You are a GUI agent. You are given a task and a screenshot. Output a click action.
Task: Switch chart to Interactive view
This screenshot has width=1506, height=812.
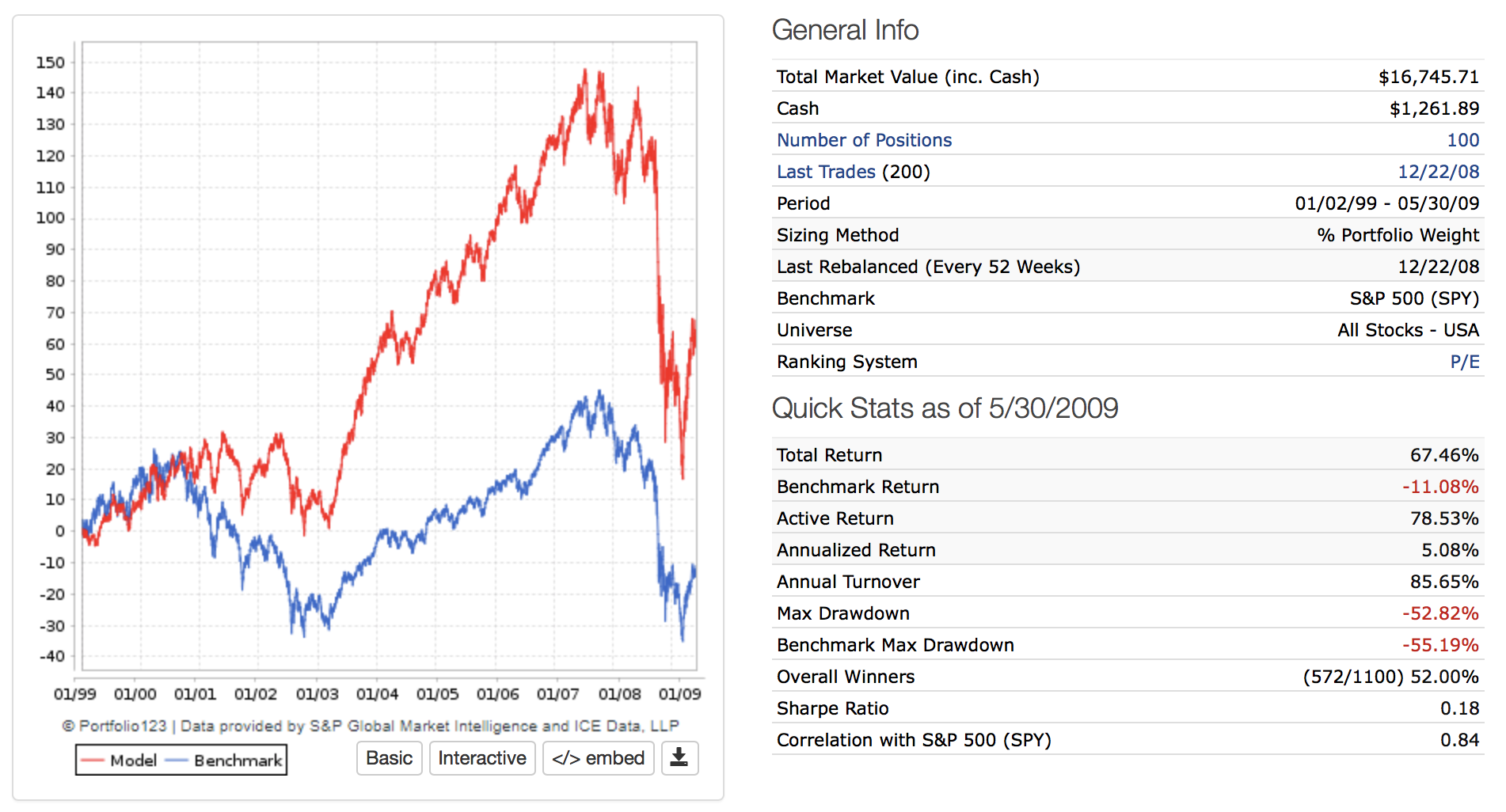[481, 758]
